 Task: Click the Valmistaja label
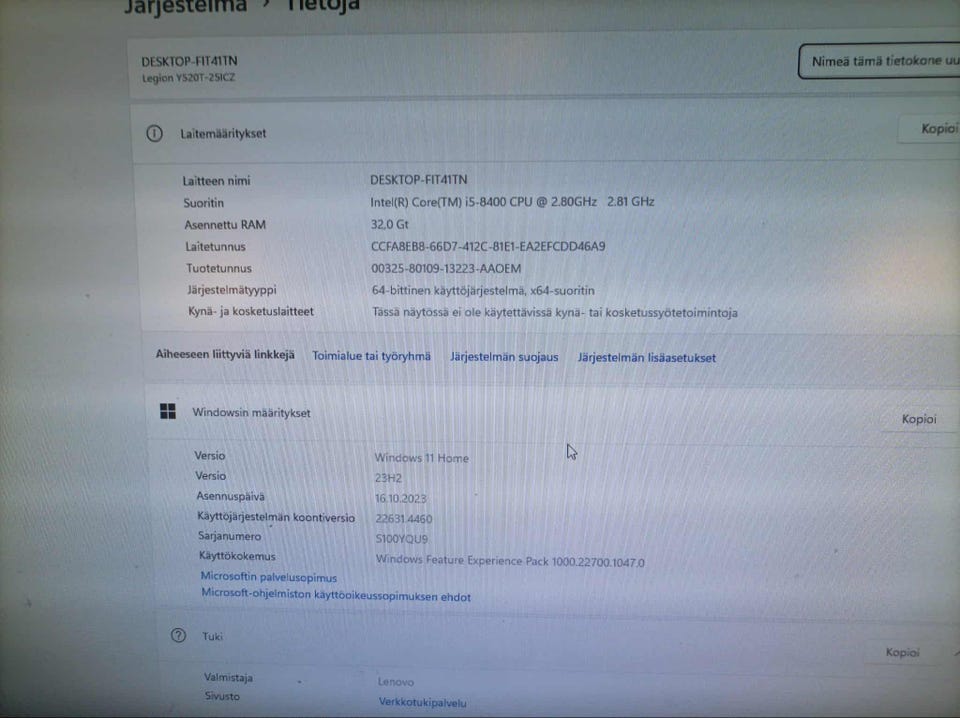228,677
